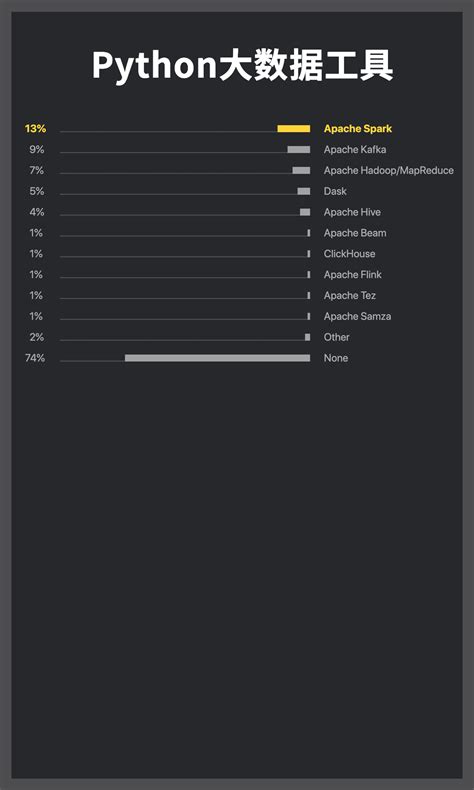The image size is (474, 790).
Task: Select the Apache Flink label
Action: click(x=353, y=275)
